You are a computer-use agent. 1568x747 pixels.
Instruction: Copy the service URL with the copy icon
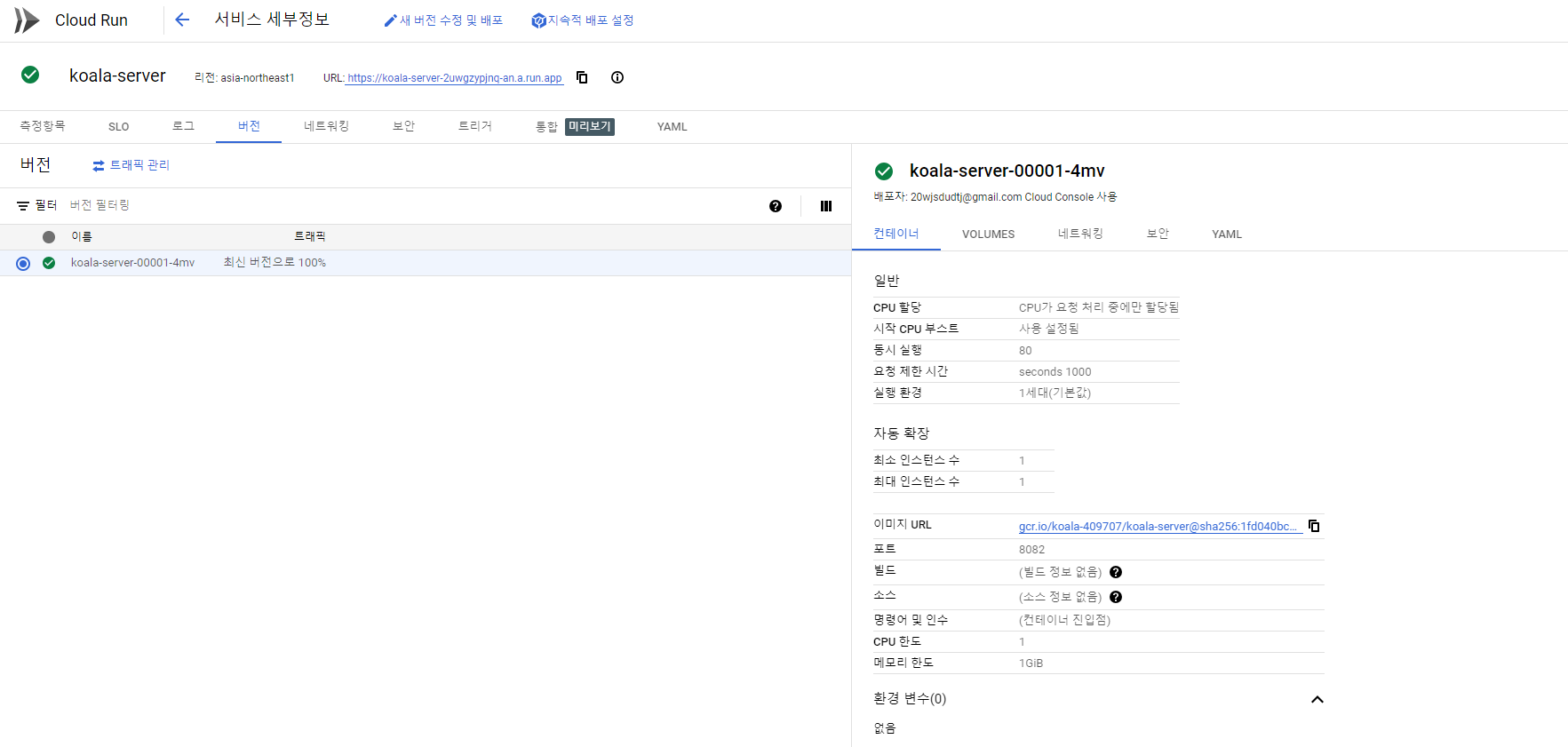(x=582, y=77)
